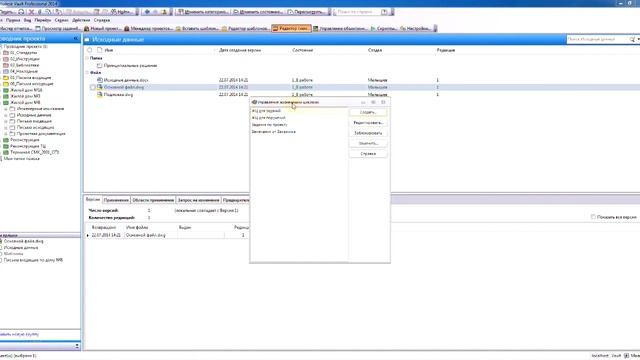Click Основной файл.dwg in versions table
Image resolution: width=640 pixels, height=360 pixels.
[146, 235]
